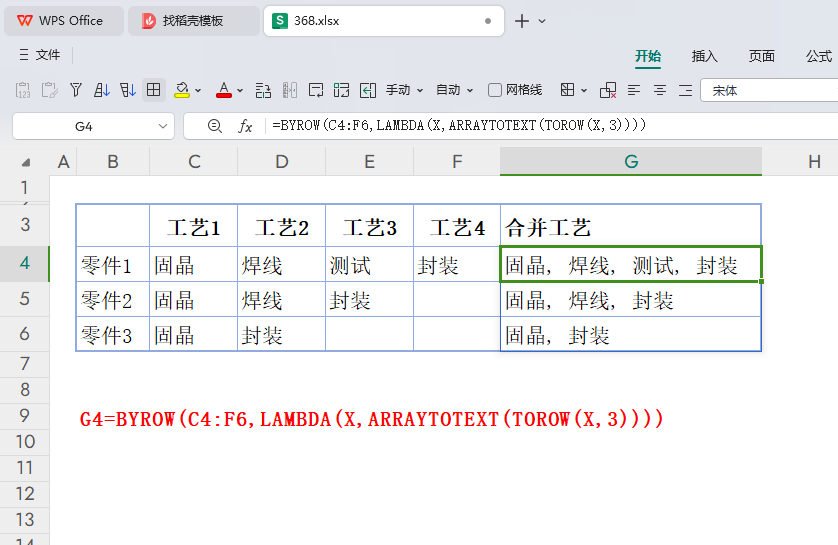Click the all borders grid icon
This screenshot has width=838, height=545.
tap(154, 90)
